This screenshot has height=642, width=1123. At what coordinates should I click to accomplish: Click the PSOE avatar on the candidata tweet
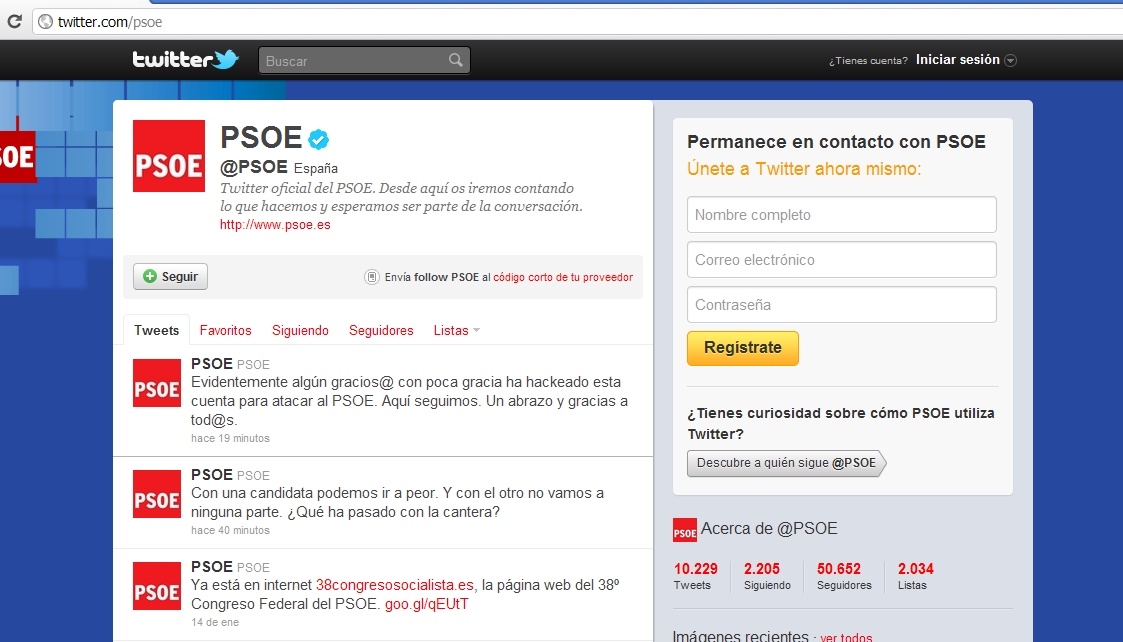point(157,494)
